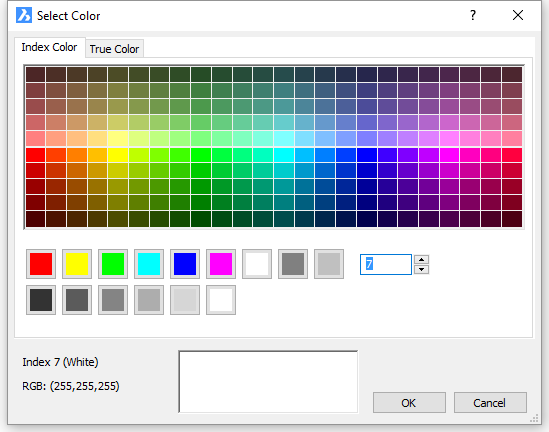This screenshot has width=549, height=432.
Task: Pick the white swatch in the standard row
Action: tap(257, 264)
